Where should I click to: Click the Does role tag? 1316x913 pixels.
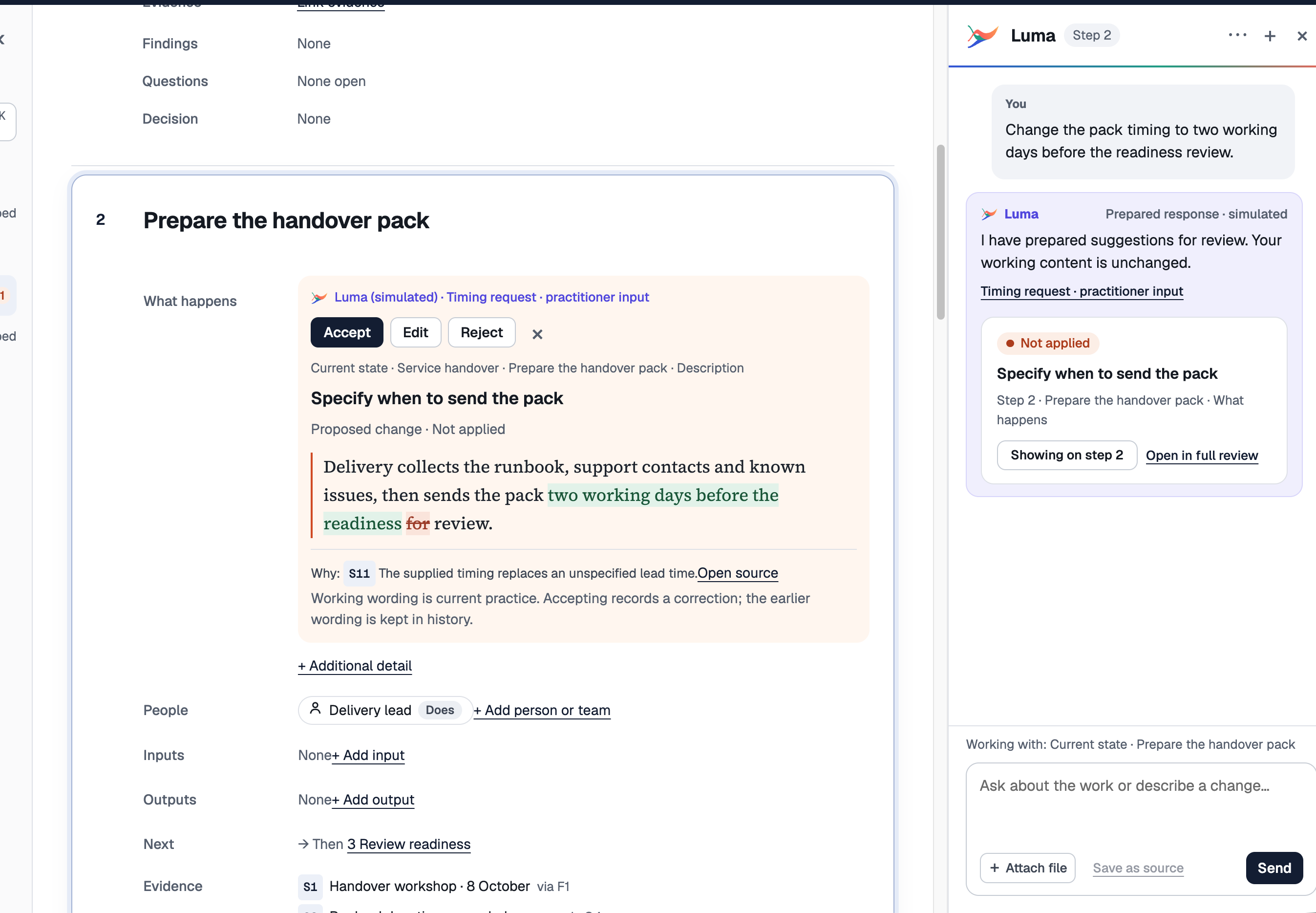tap(440, 711)
